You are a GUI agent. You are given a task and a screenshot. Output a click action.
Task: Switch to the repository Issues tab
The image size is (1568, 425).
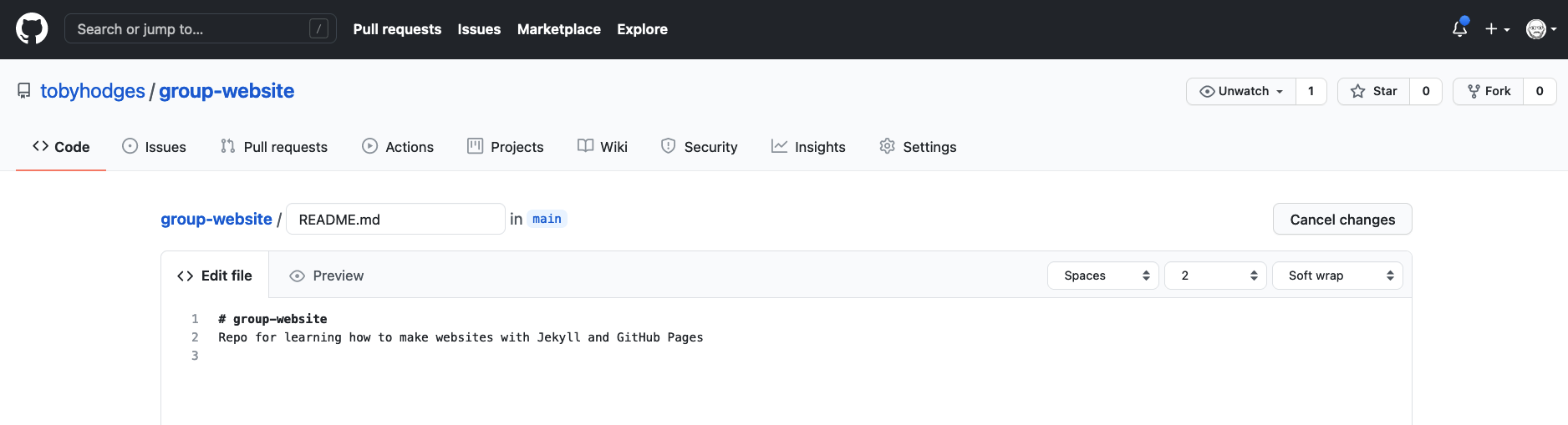point(155,147)
